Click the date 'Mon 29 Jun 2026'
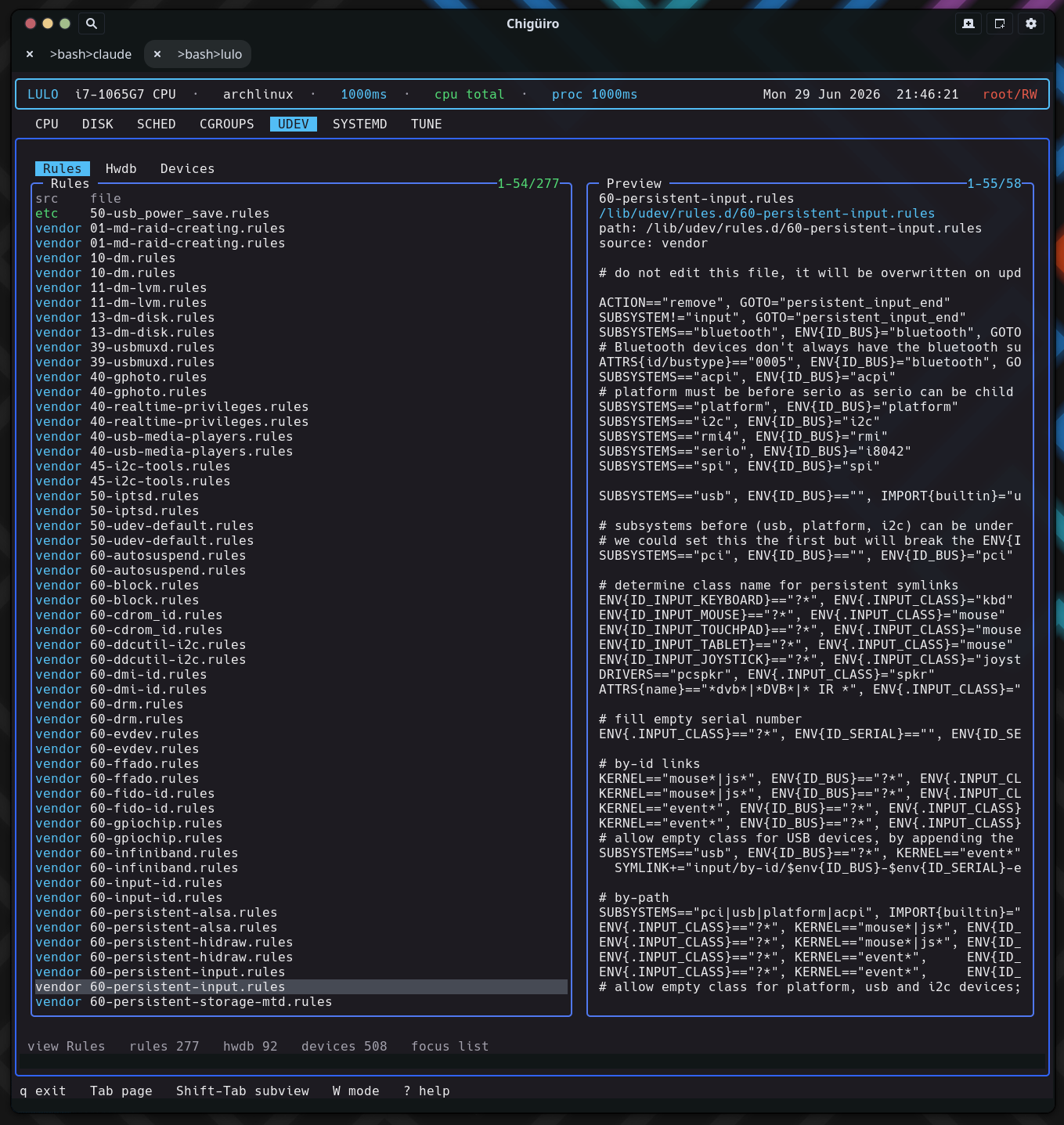 click(822, 94)
